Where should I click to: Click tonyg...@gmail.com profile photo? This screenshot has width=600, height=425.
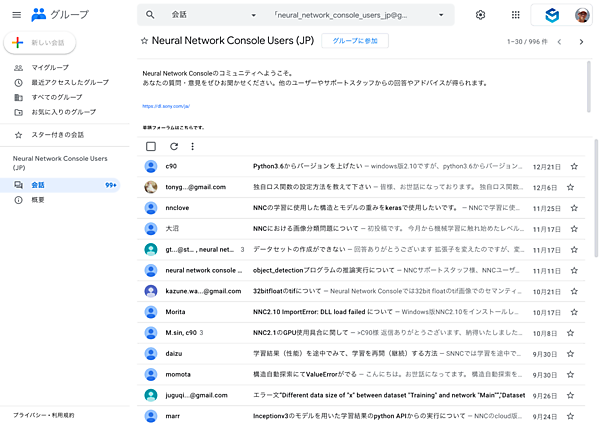point(151,187)
